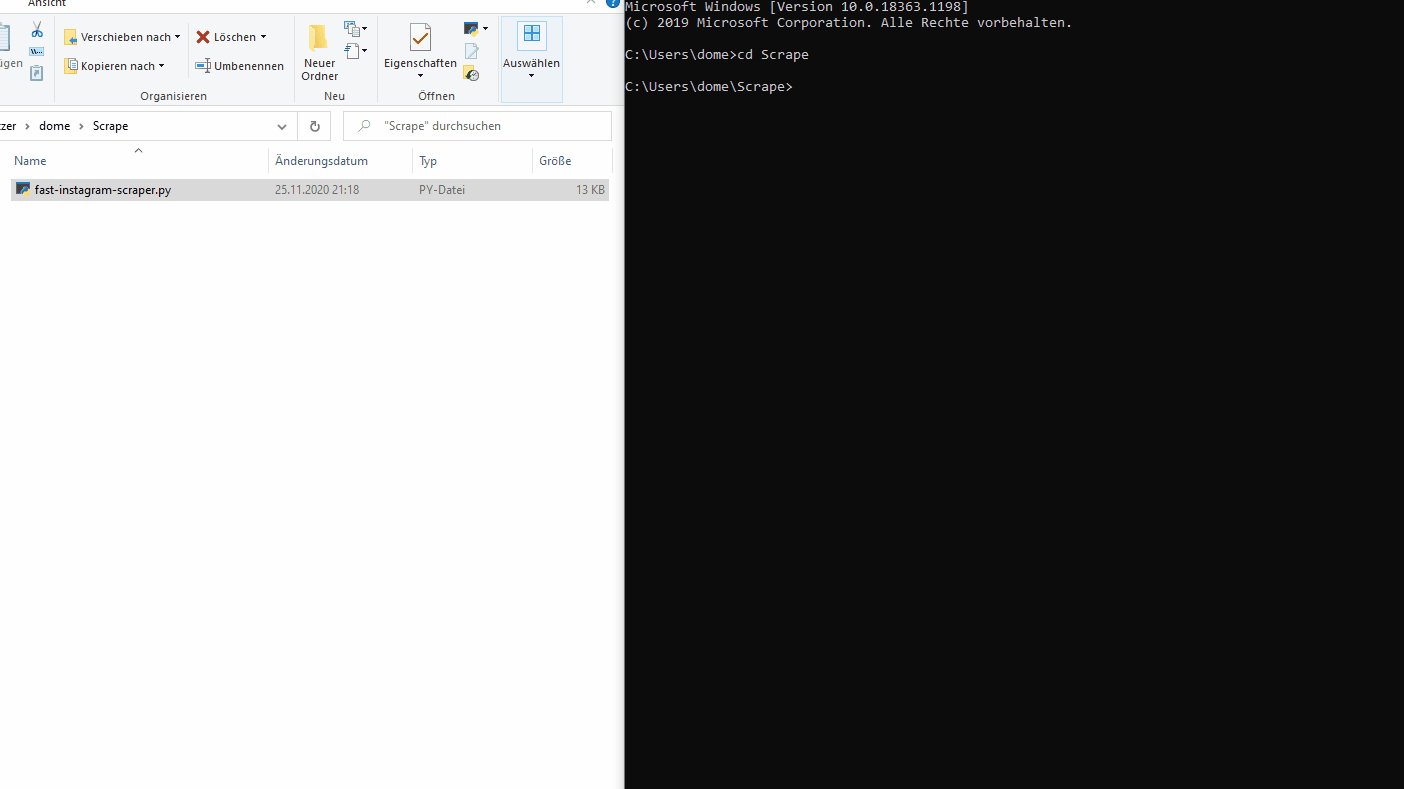Click Umbenennen to rename the file
The image size is (1404, 789).
[x=240, y=66]
